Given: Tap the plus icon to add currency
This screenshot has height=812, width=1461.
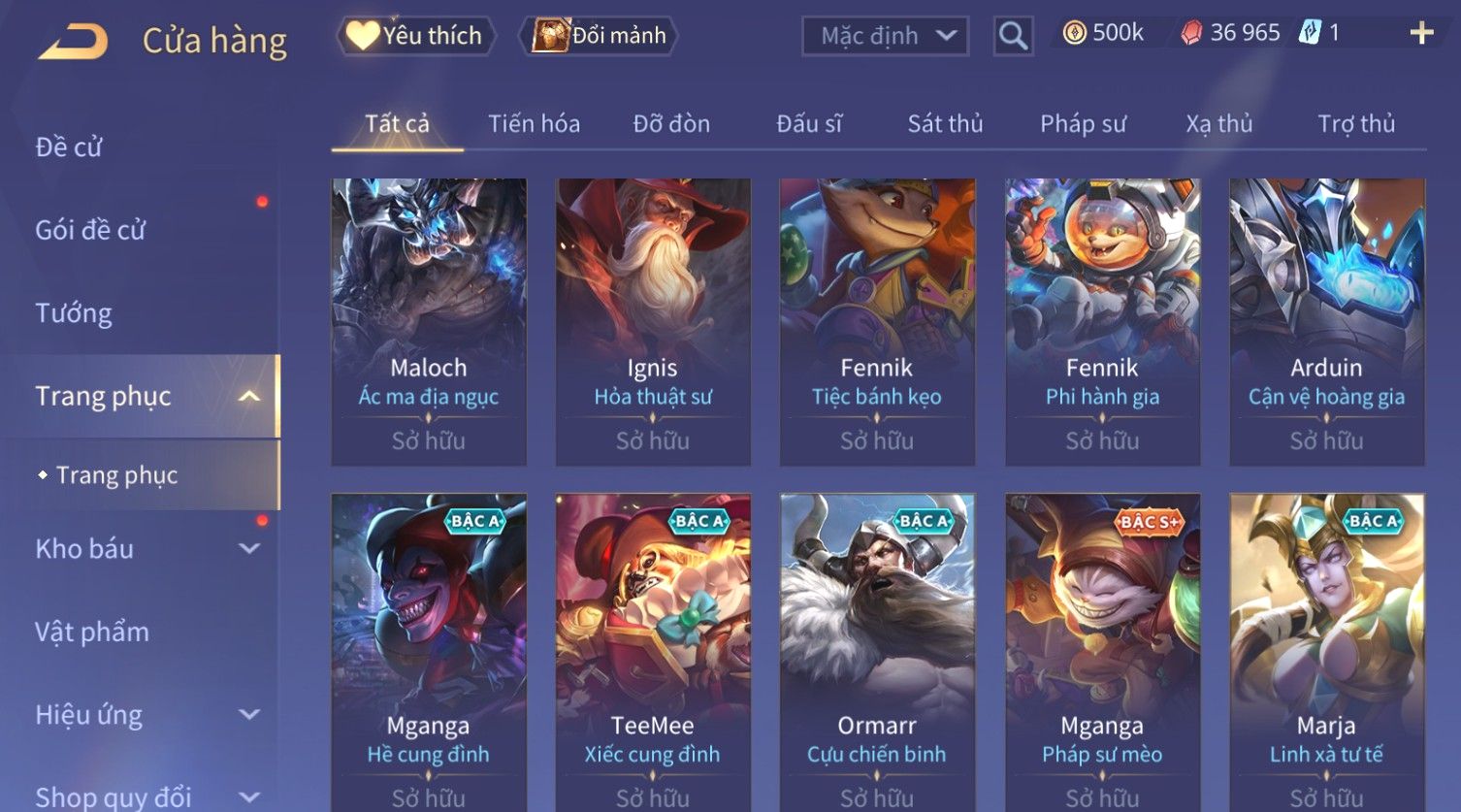Looking at the screenshot, I should tap(1421, 33).
